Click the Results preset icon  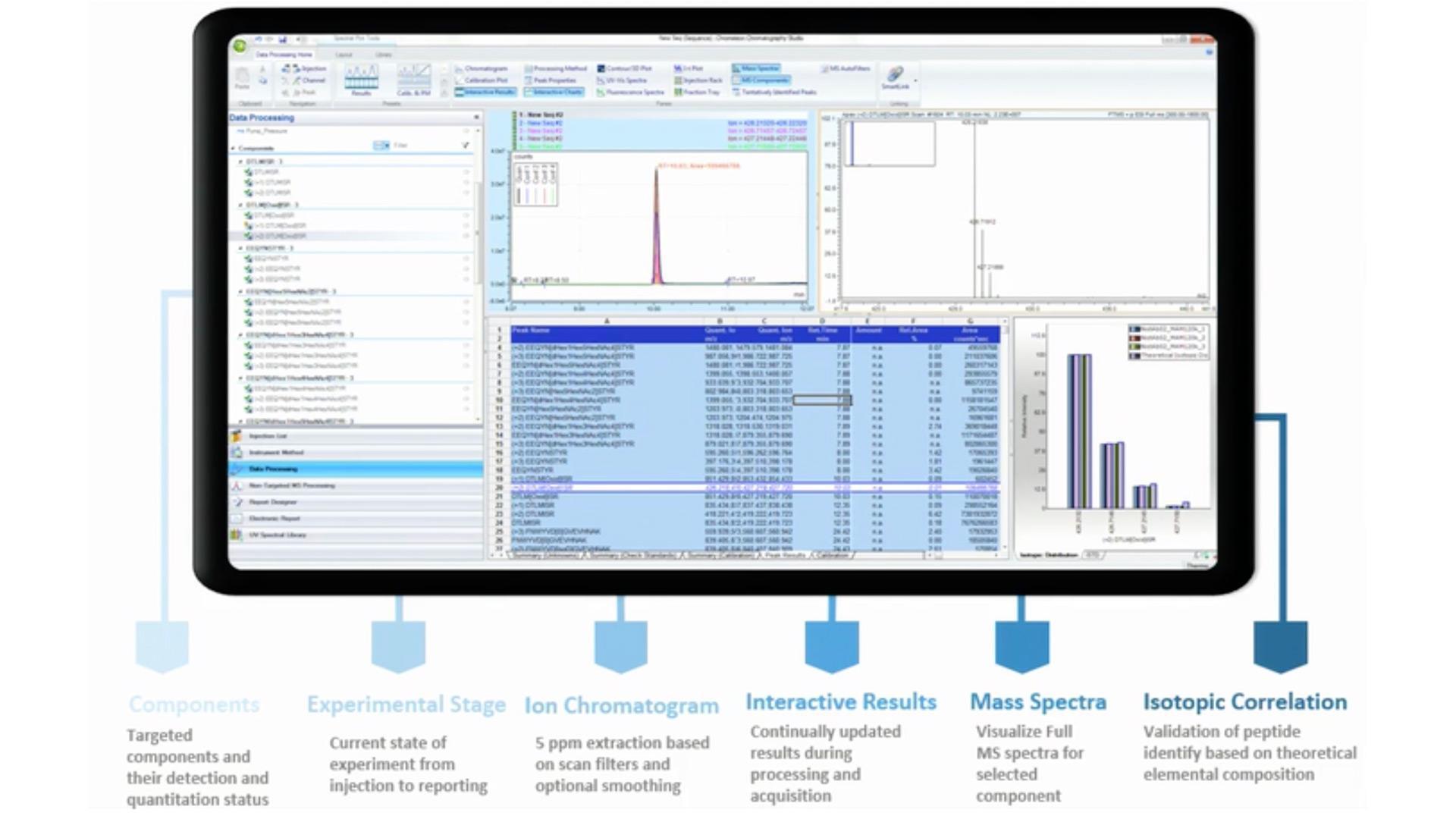click(x=361, y=79)
